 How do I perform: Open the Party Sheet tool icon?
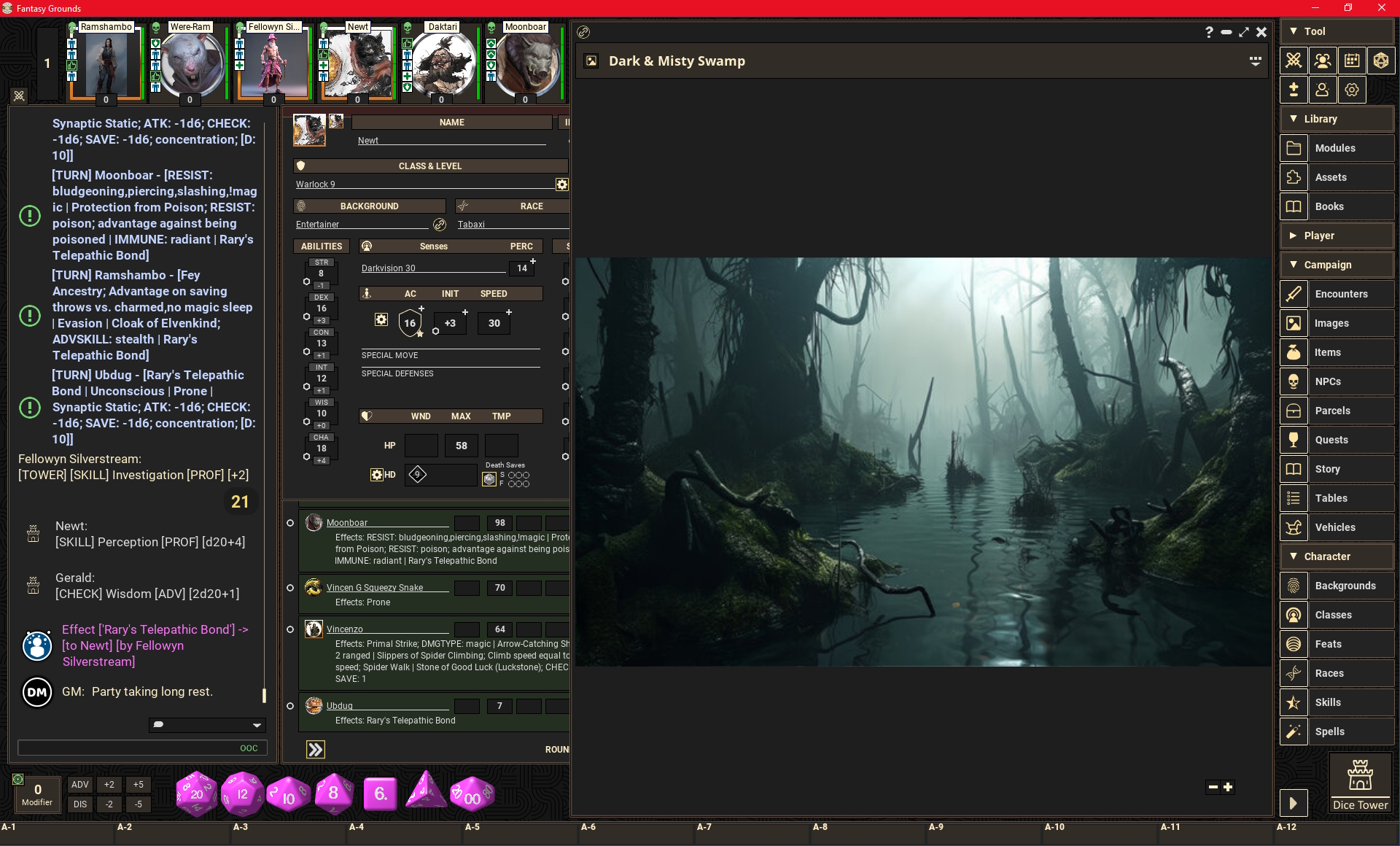pos(1323,61)
